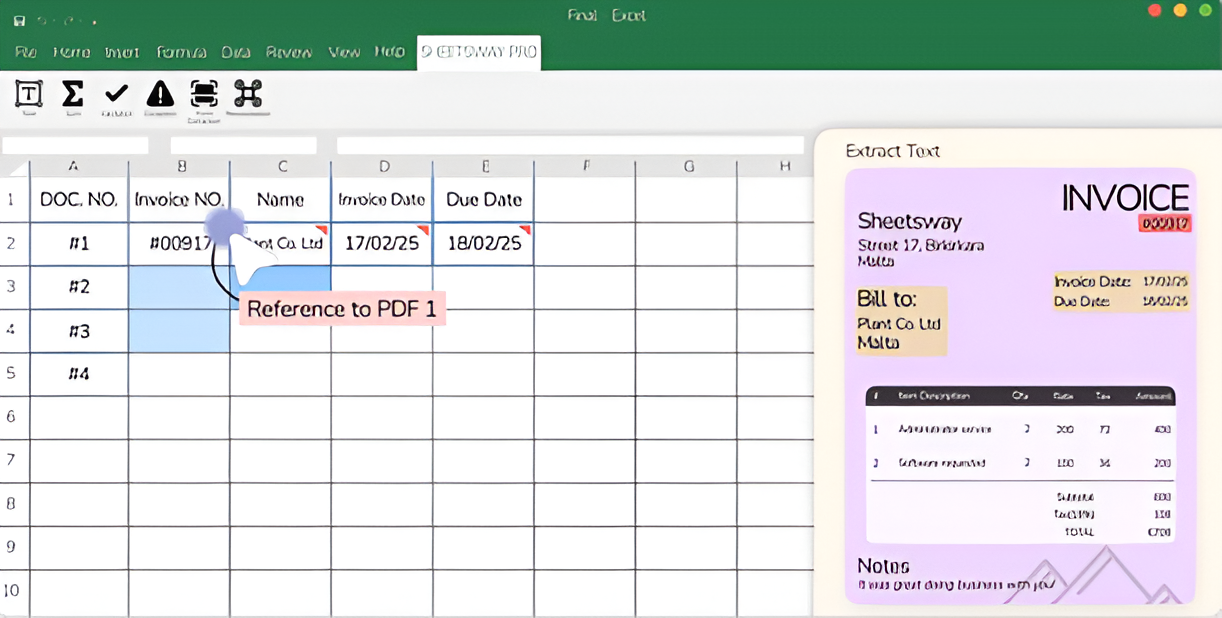Open the Formulas ribbon tab
The image size is (1222, 618).
[181, 52]
